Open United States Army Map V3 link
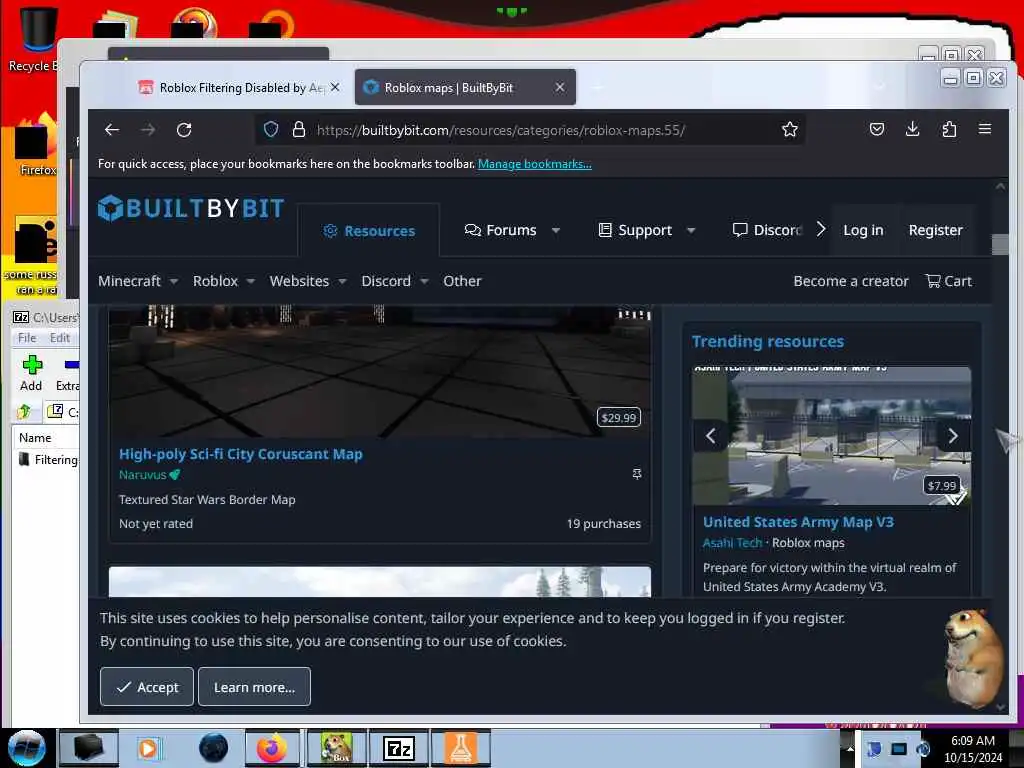This screenshot has height=768, width=1024. 798,522
